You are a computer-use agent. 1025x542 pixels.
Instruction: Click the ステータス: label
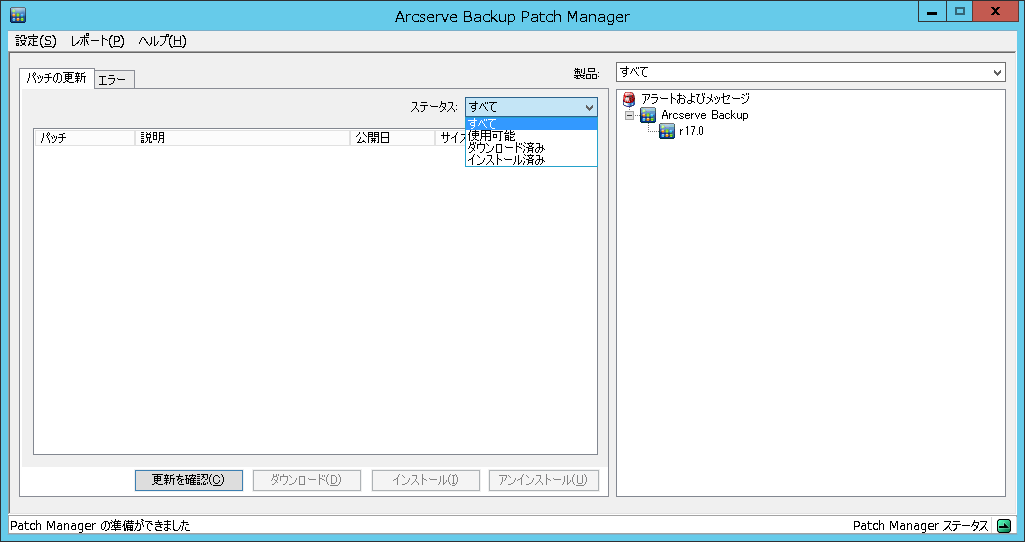coord(434,107)
